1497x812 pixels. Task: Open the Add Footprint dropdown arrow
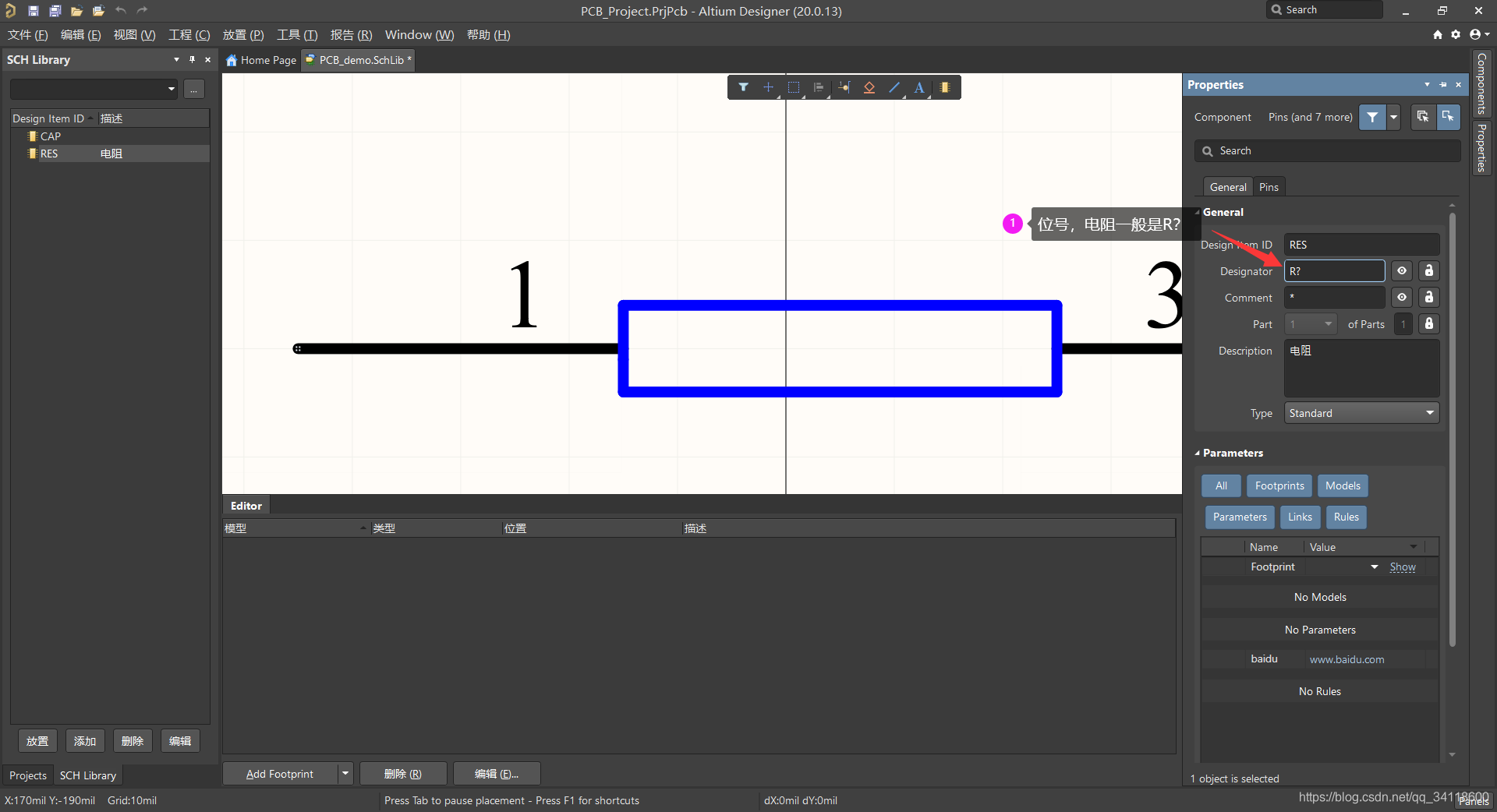coord(345,774)
